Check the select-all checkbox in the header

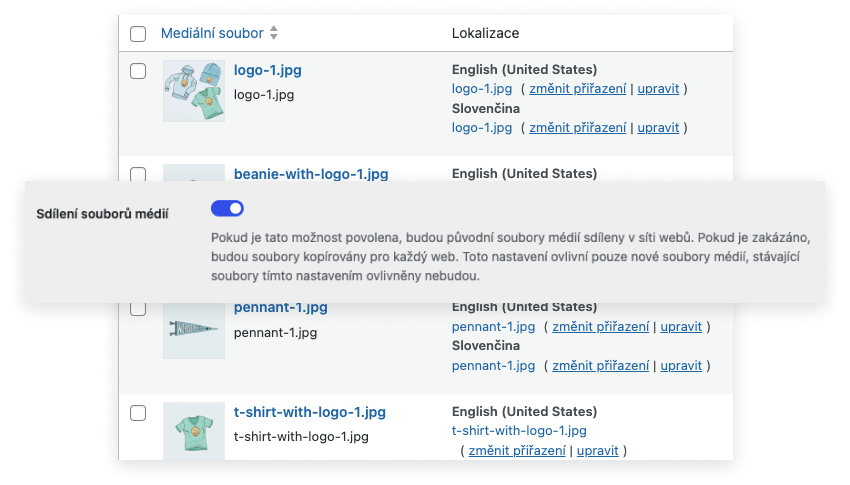pos(138,34)
